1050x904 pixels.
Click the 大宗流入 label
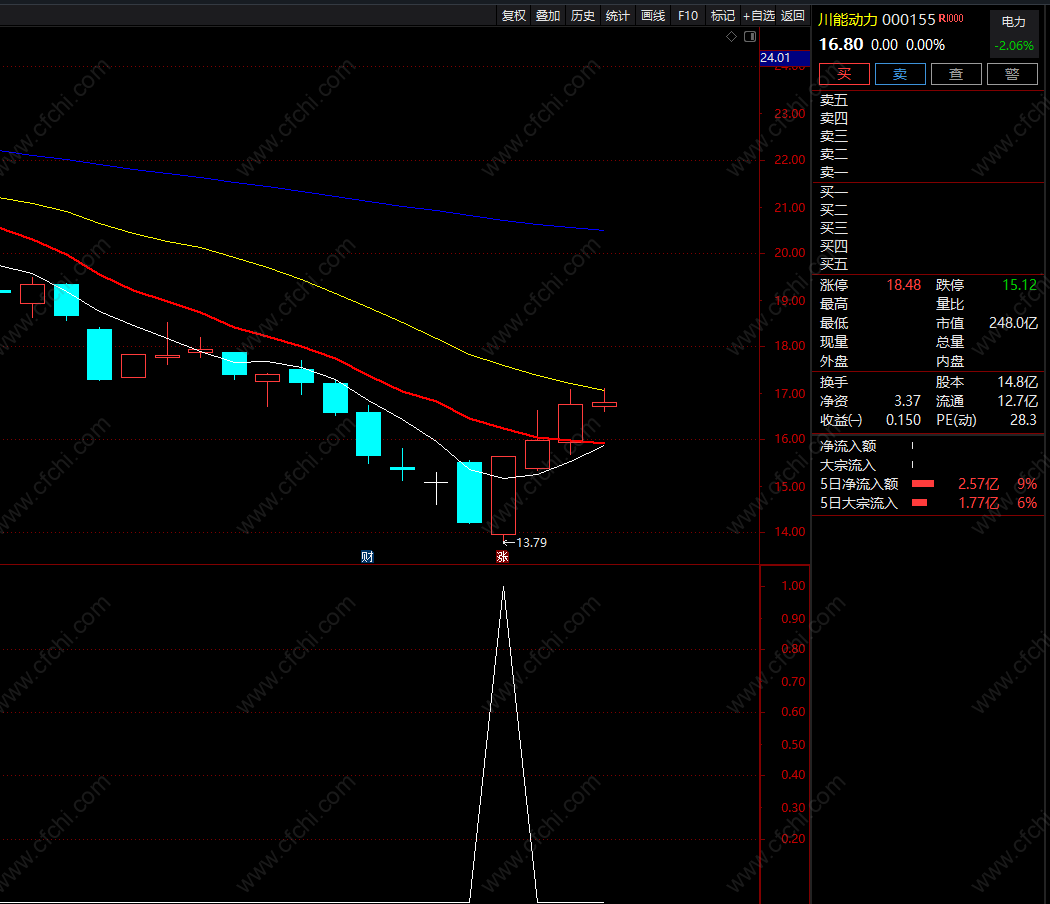click(x=848, y=465)
